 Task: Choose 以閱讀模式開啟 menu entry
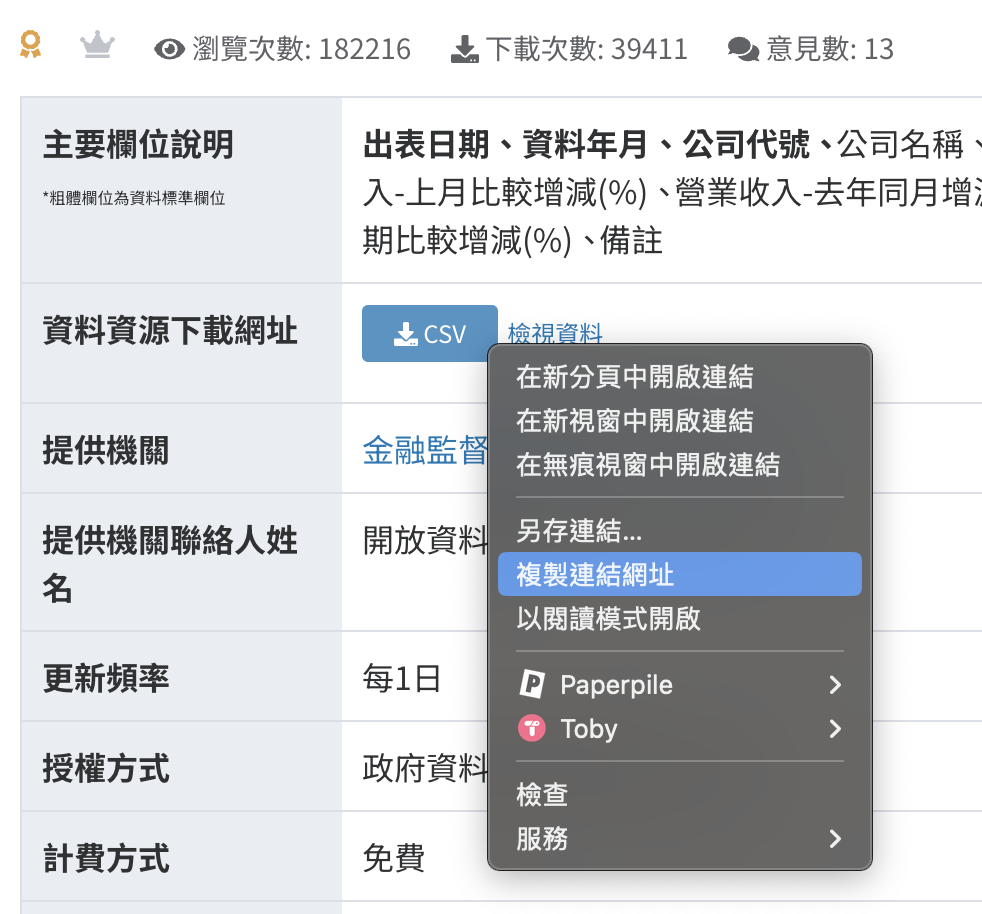point(608,618)
